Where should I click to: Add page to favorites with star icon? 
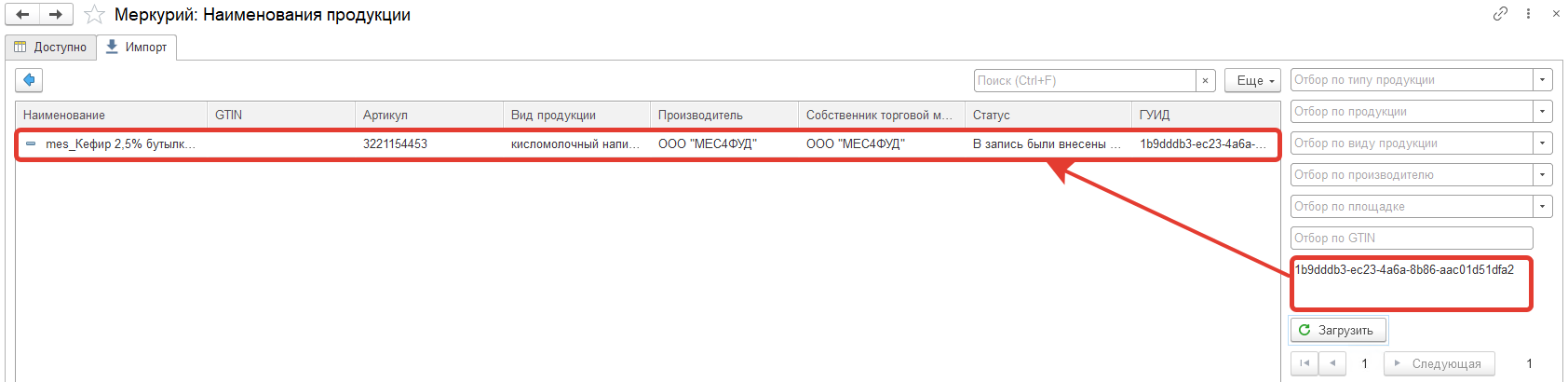(94, 15)
